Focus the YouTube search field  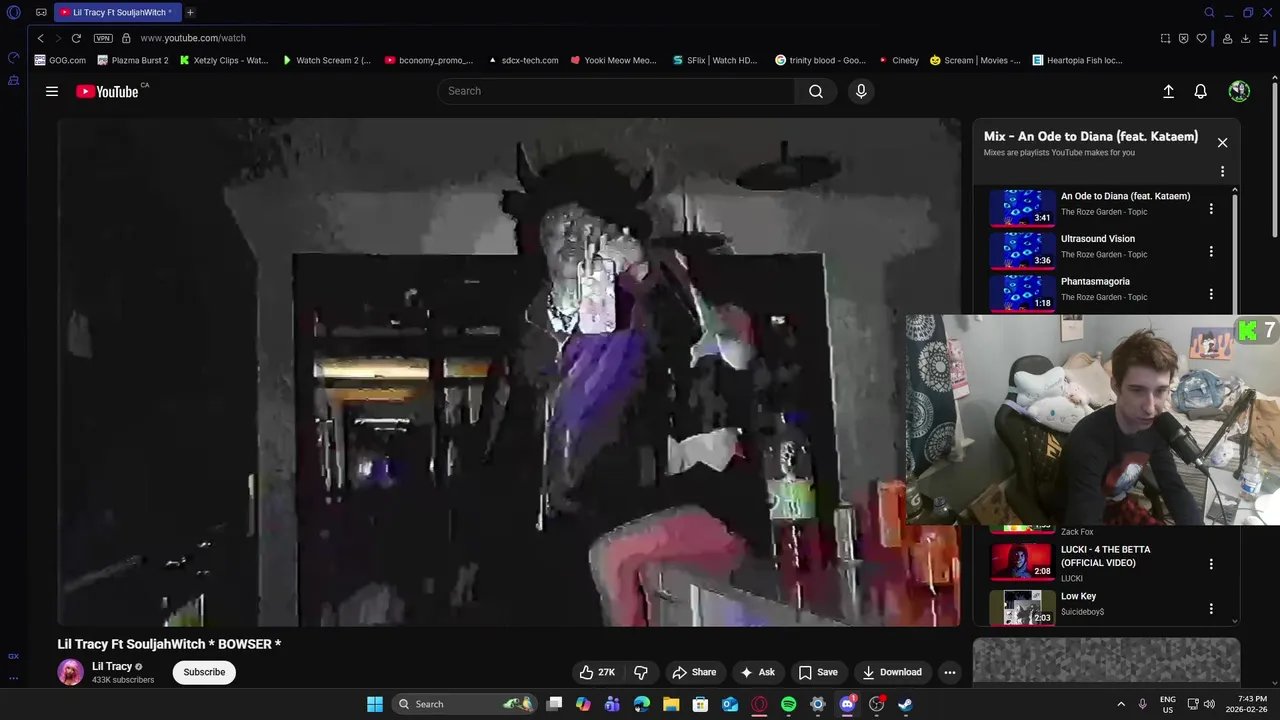616,91
